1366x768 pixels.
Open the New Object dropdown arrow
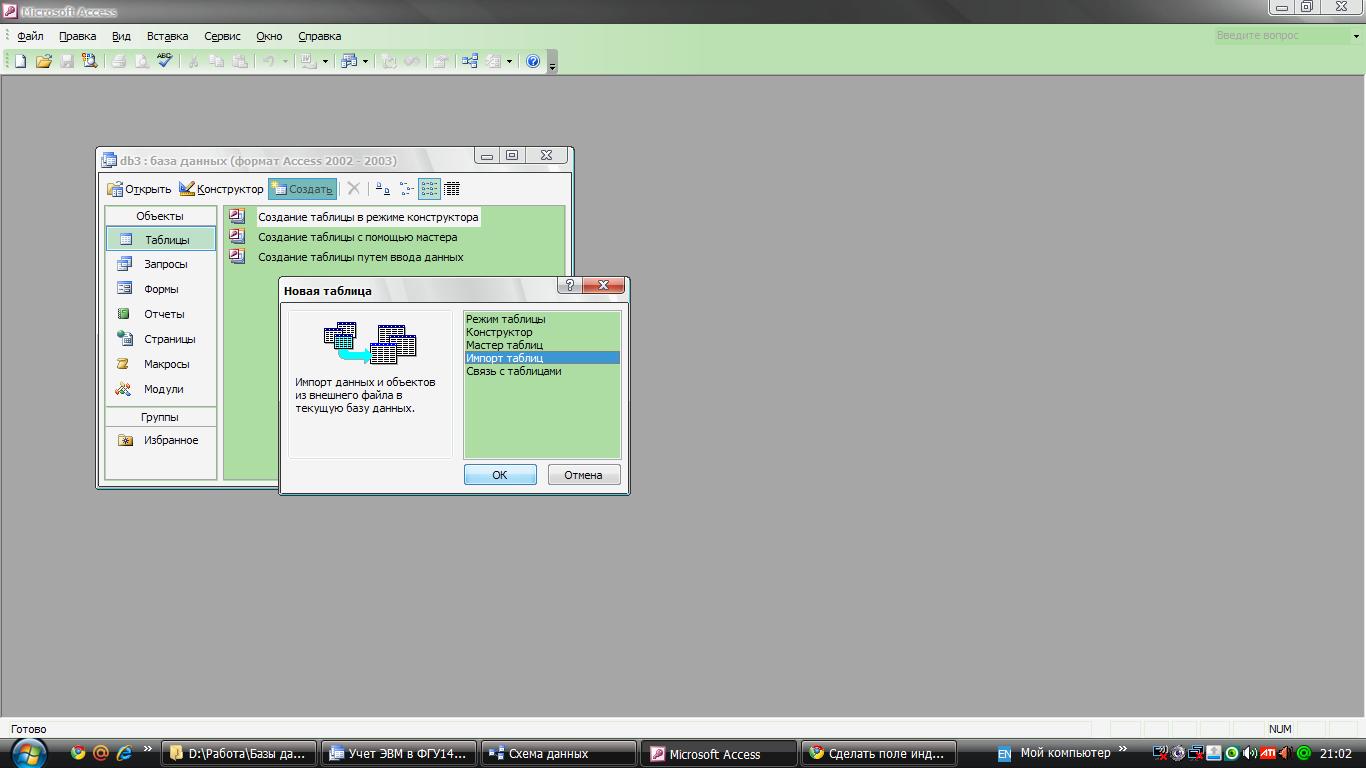tap(509, 61)
